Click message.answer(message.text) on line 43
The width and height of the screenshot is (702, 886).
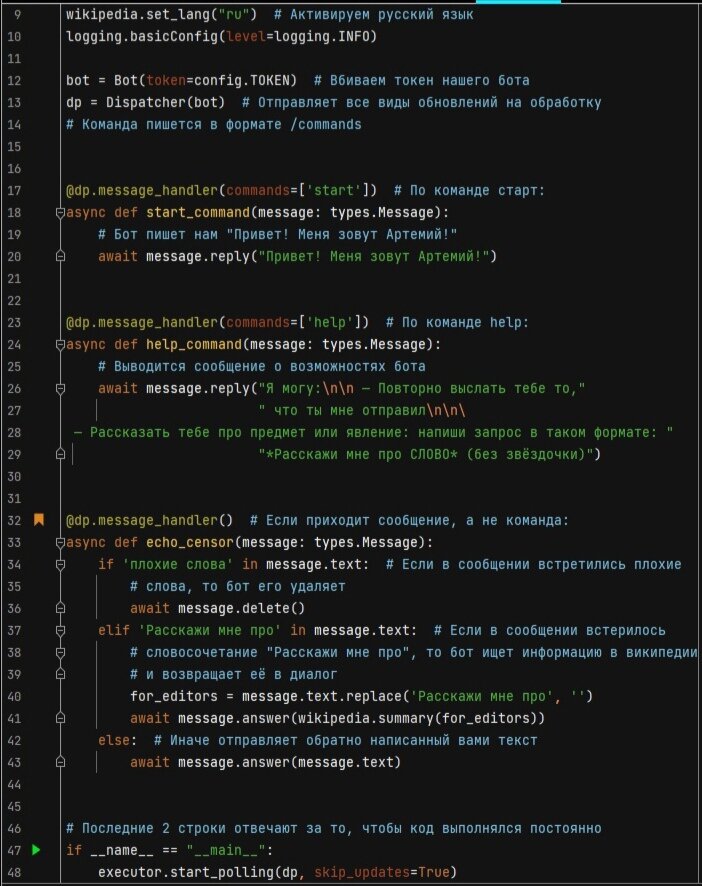289,763
